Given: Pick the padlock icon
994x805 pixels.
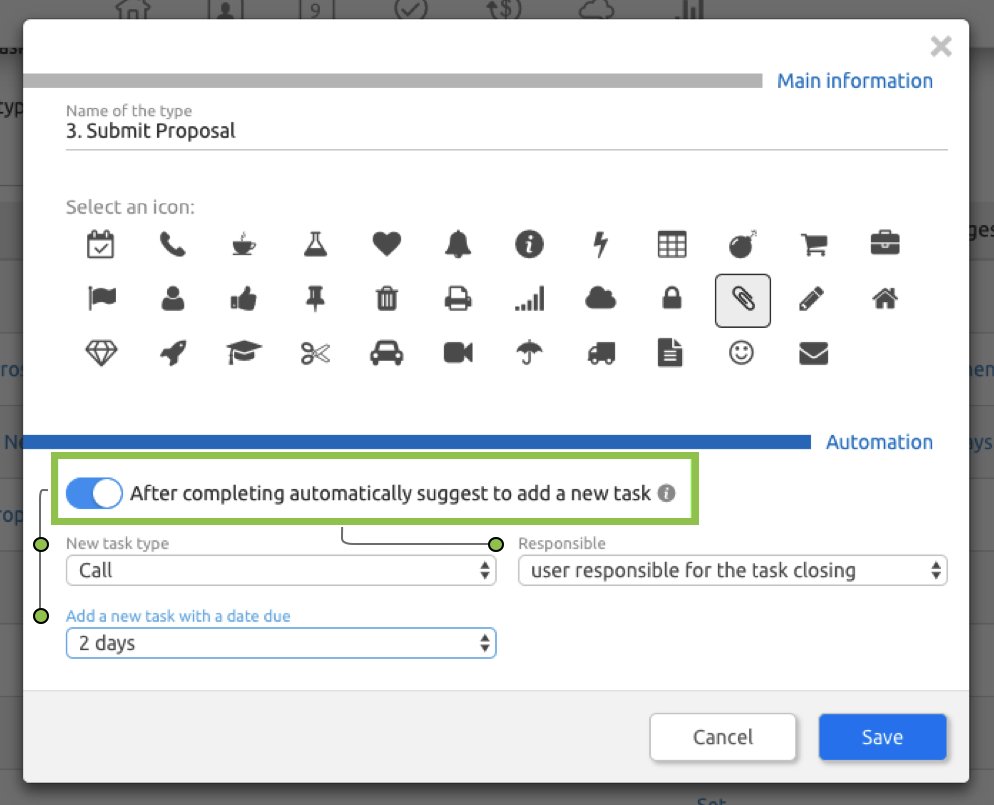Looking at the screenshot, I should [x=672, y=298].
